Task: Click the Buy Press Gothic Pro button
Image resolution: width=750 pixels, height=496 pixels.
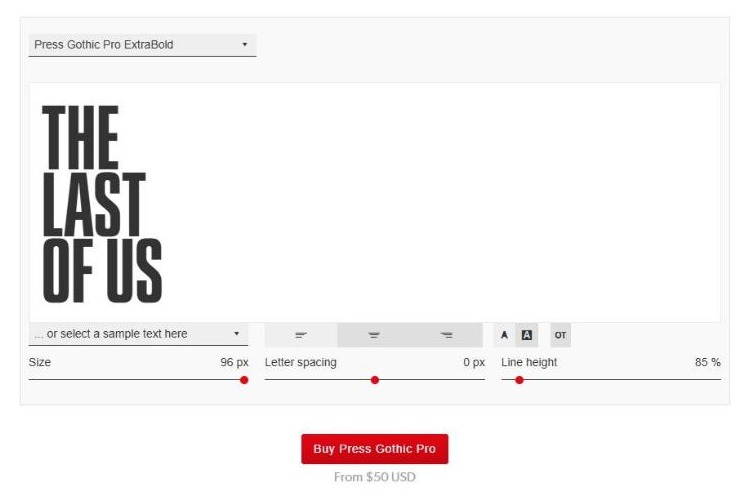Action: click(375, 449)
